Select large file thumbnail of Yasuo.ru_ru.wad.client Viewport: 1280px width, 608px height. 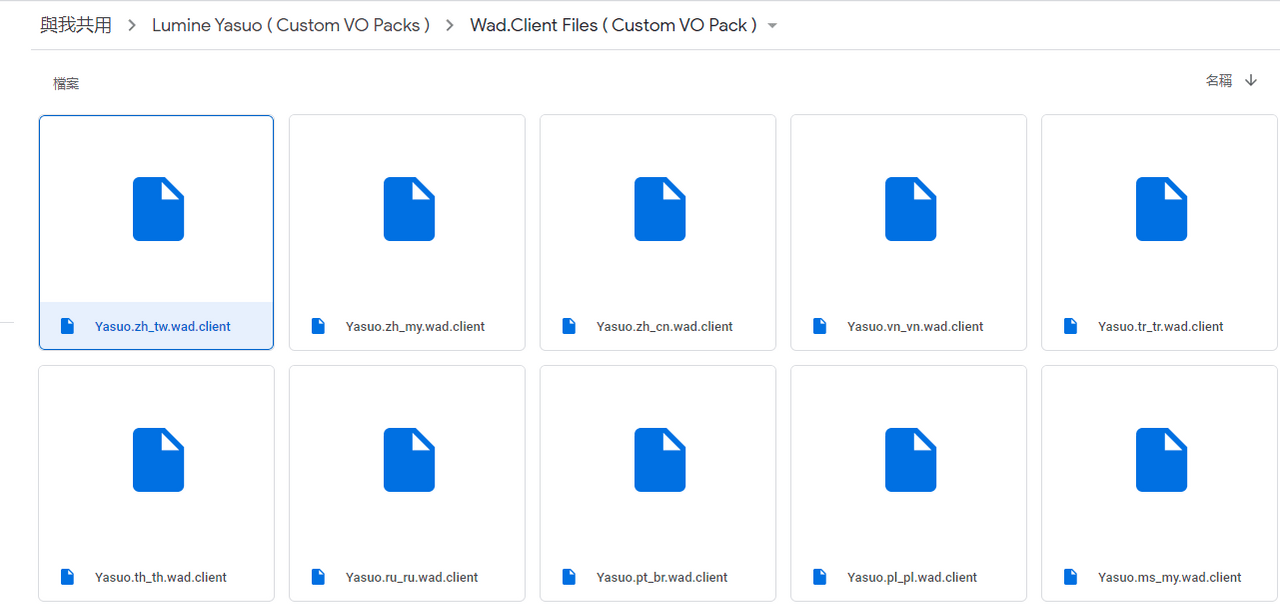tap(409, 460)
